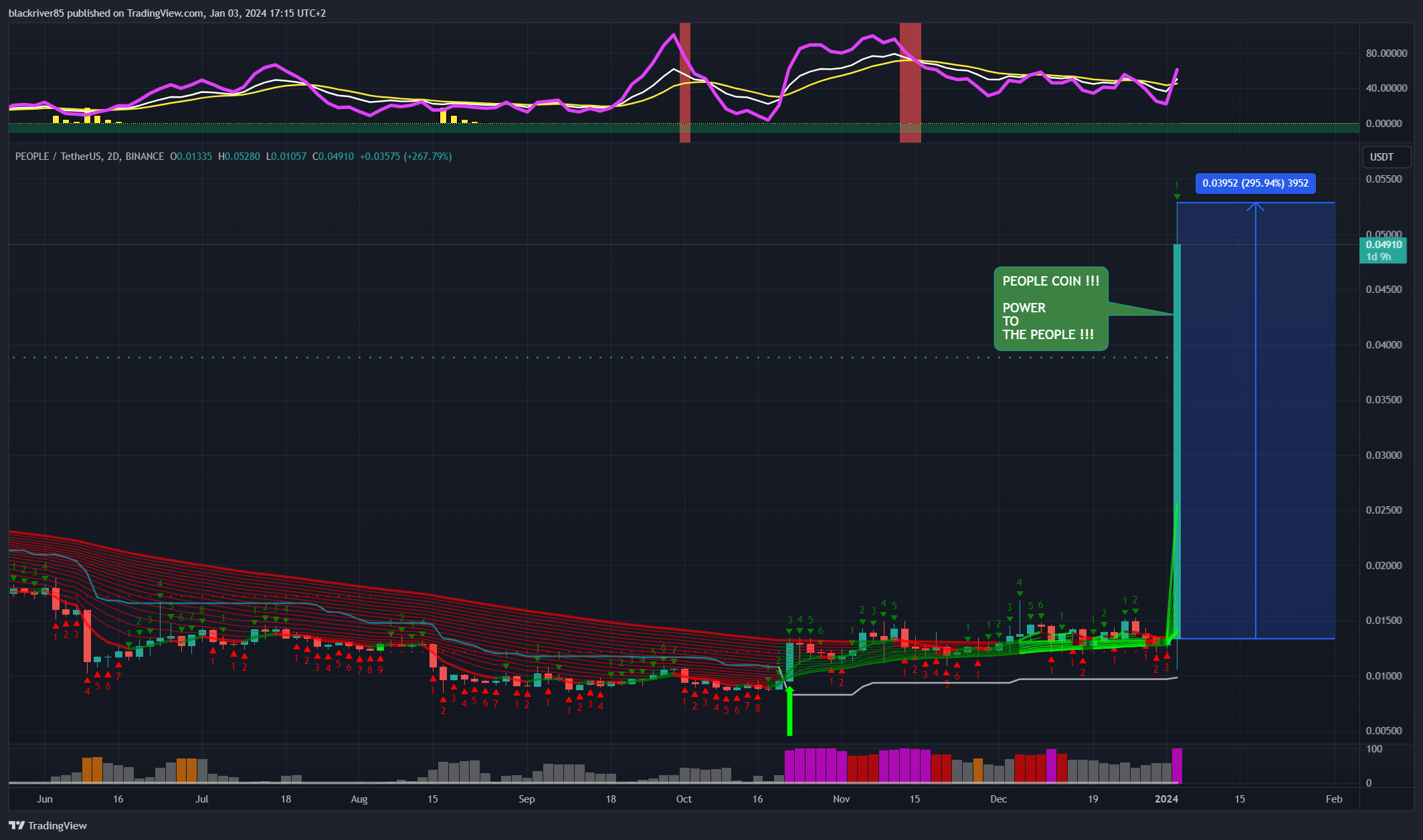Click the 0.00500 price axis label
This screenshot has height=840, width=1423.
coord(1384,731)
